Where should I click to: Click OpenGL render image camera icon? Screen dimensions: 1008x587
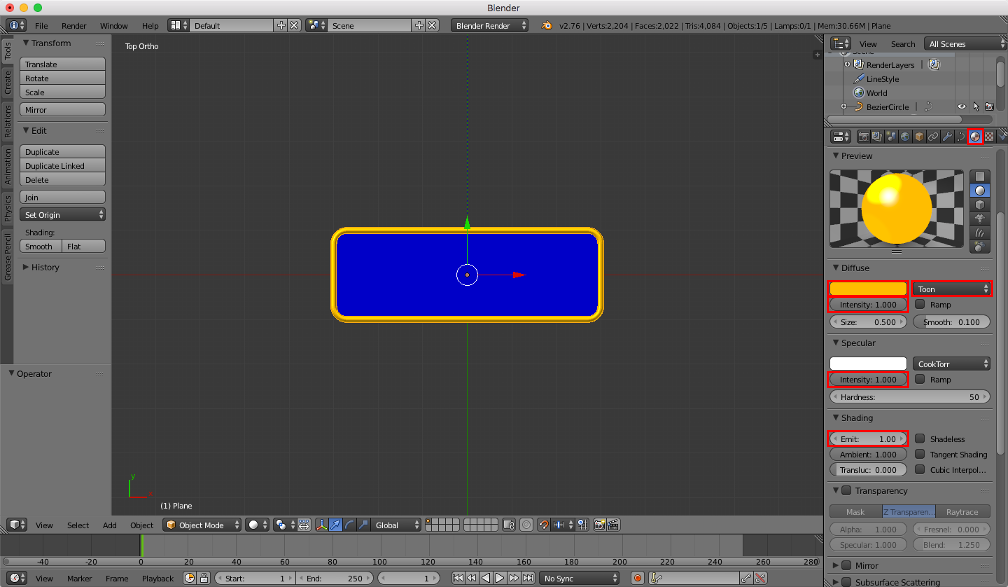(600, 525)
